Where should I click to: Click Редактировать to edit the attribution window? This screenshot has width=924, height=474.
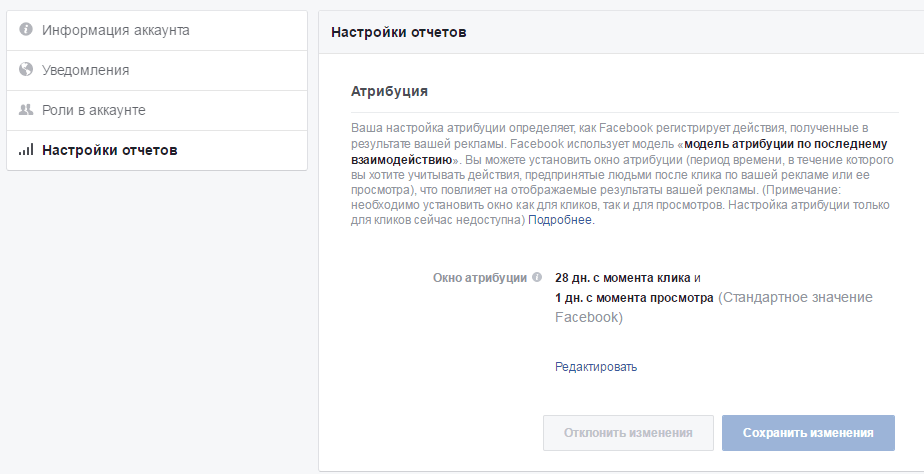click(x=596, y=367)
